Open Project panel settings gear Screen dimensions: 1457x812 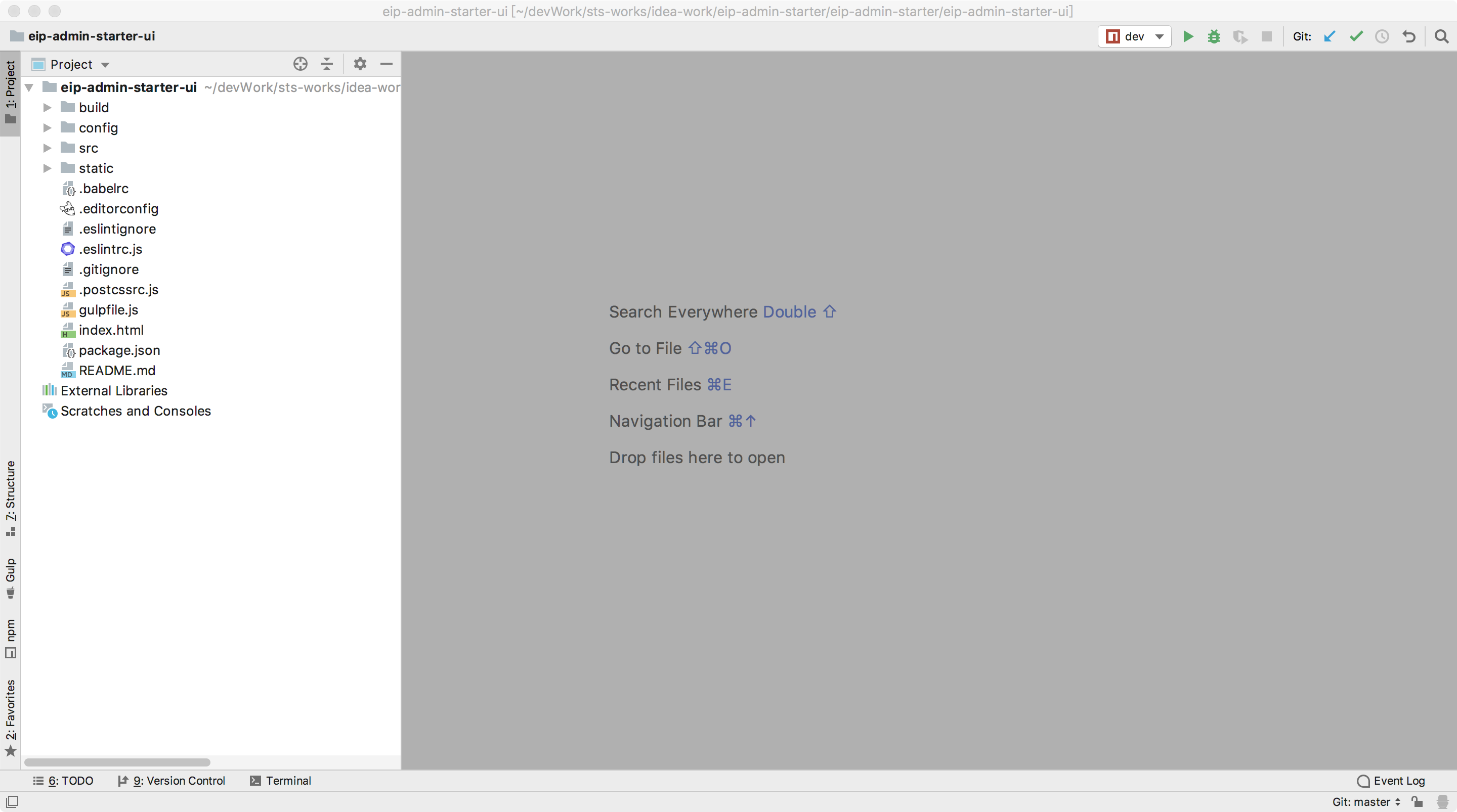click(x=360, y=64)
